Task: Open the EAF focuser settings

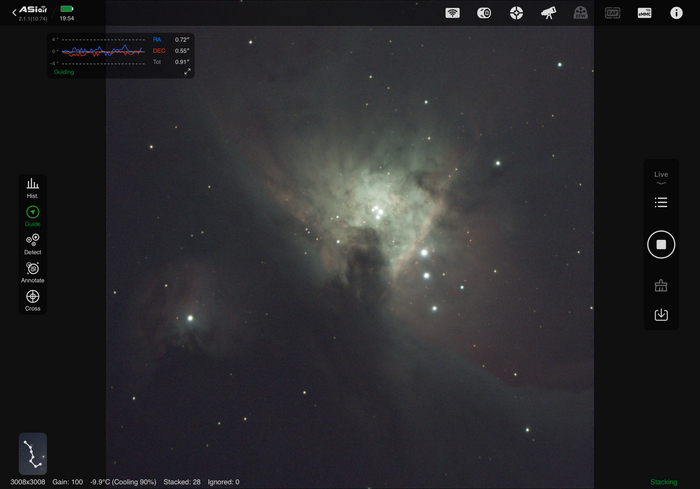Action: (x=612, y=13)
